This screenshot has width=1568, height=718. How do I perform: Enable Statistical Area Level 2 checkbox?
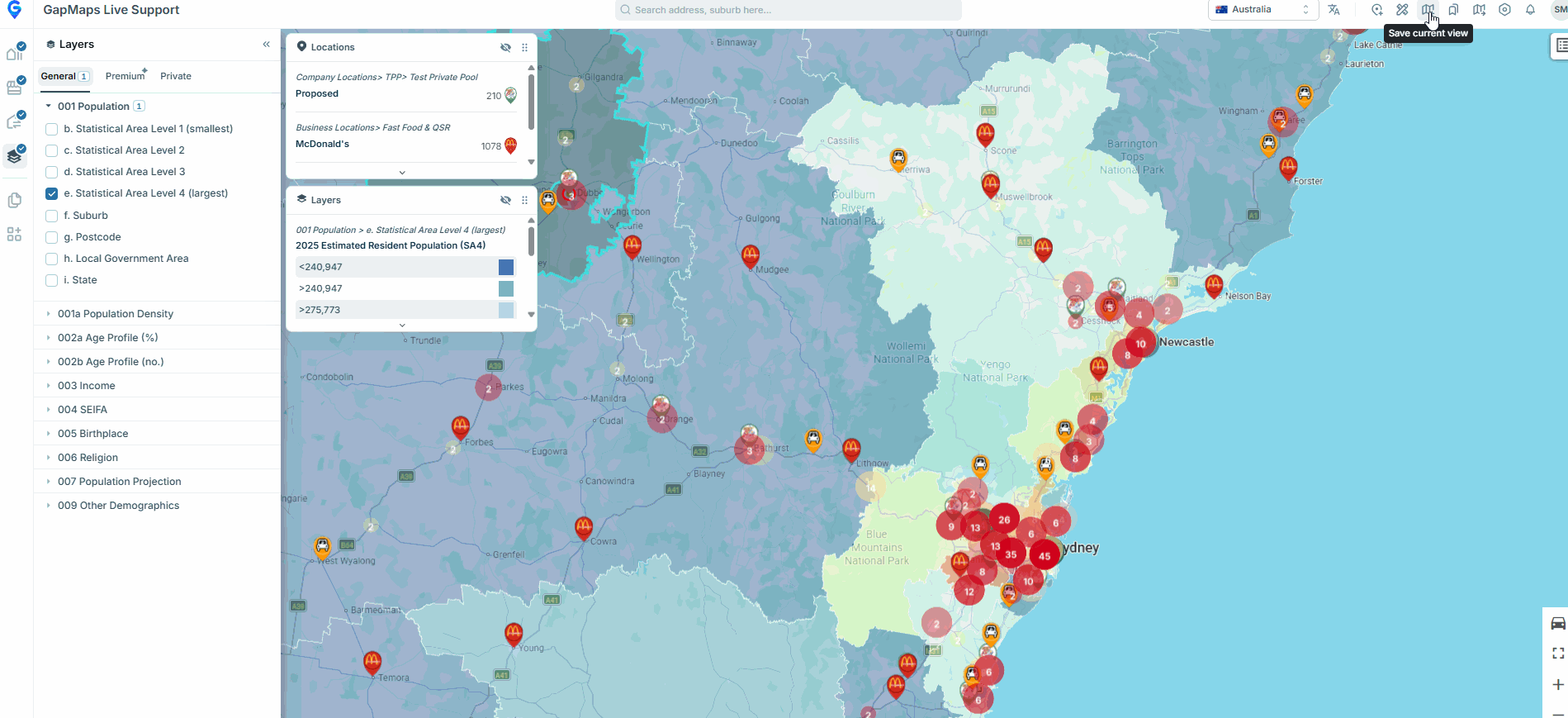52,150
